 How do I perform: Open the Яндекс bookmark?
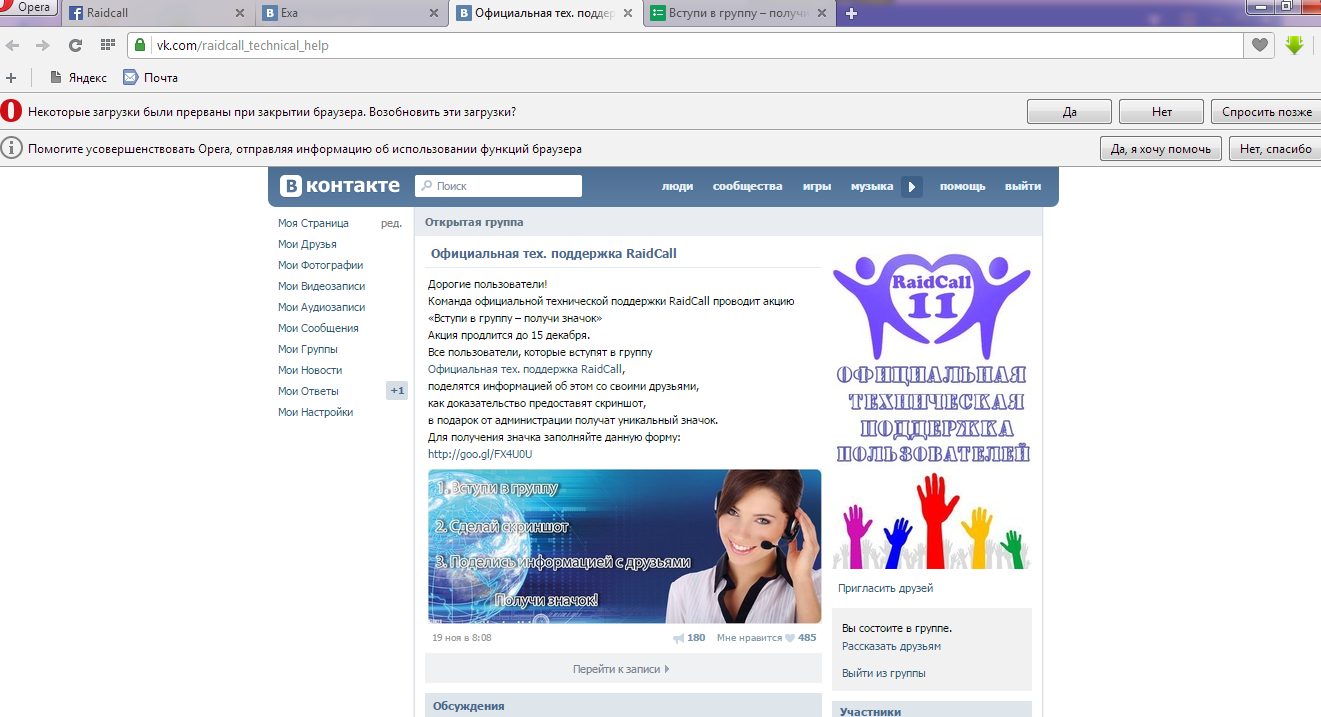coord(79,77)
